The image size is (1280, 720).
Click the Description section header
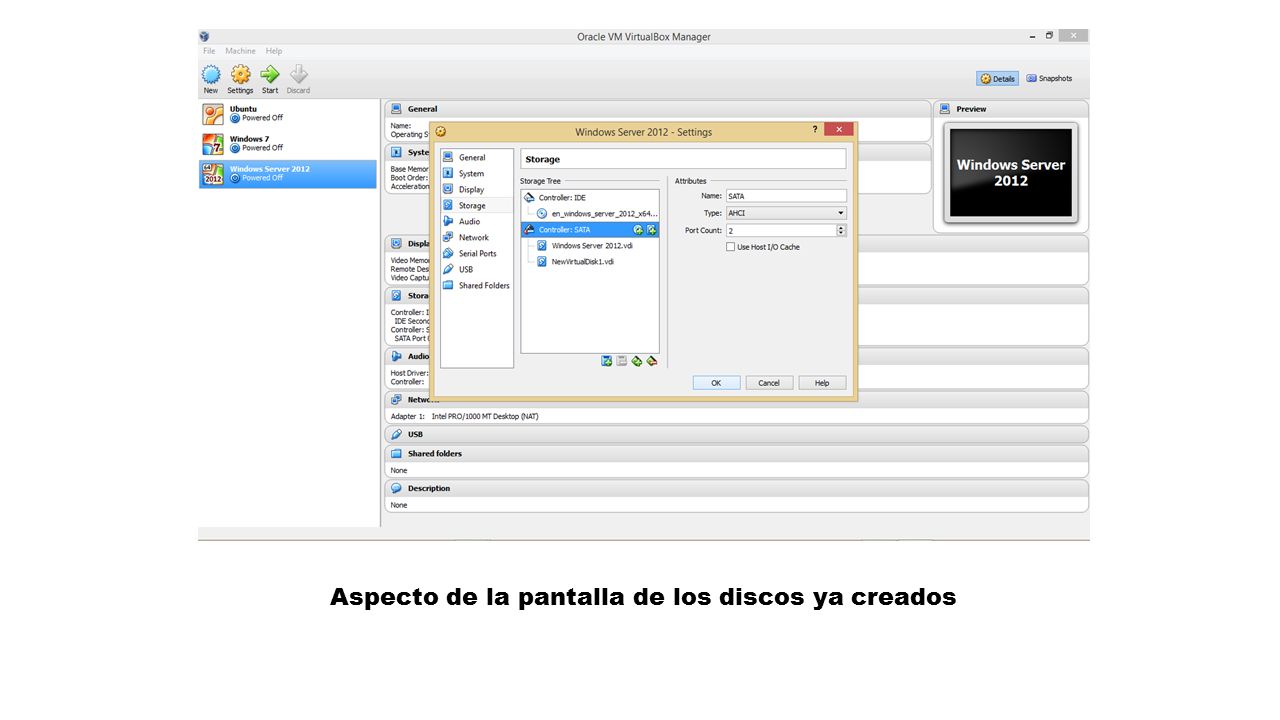click(736, 489)
